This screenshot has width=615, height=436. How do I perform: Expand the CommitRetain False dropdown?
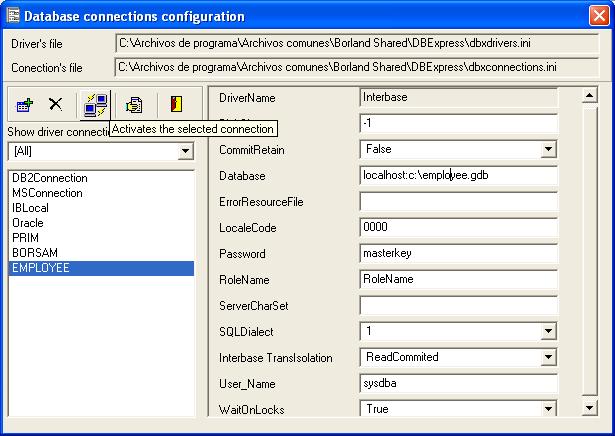click(x=548, y=149)
